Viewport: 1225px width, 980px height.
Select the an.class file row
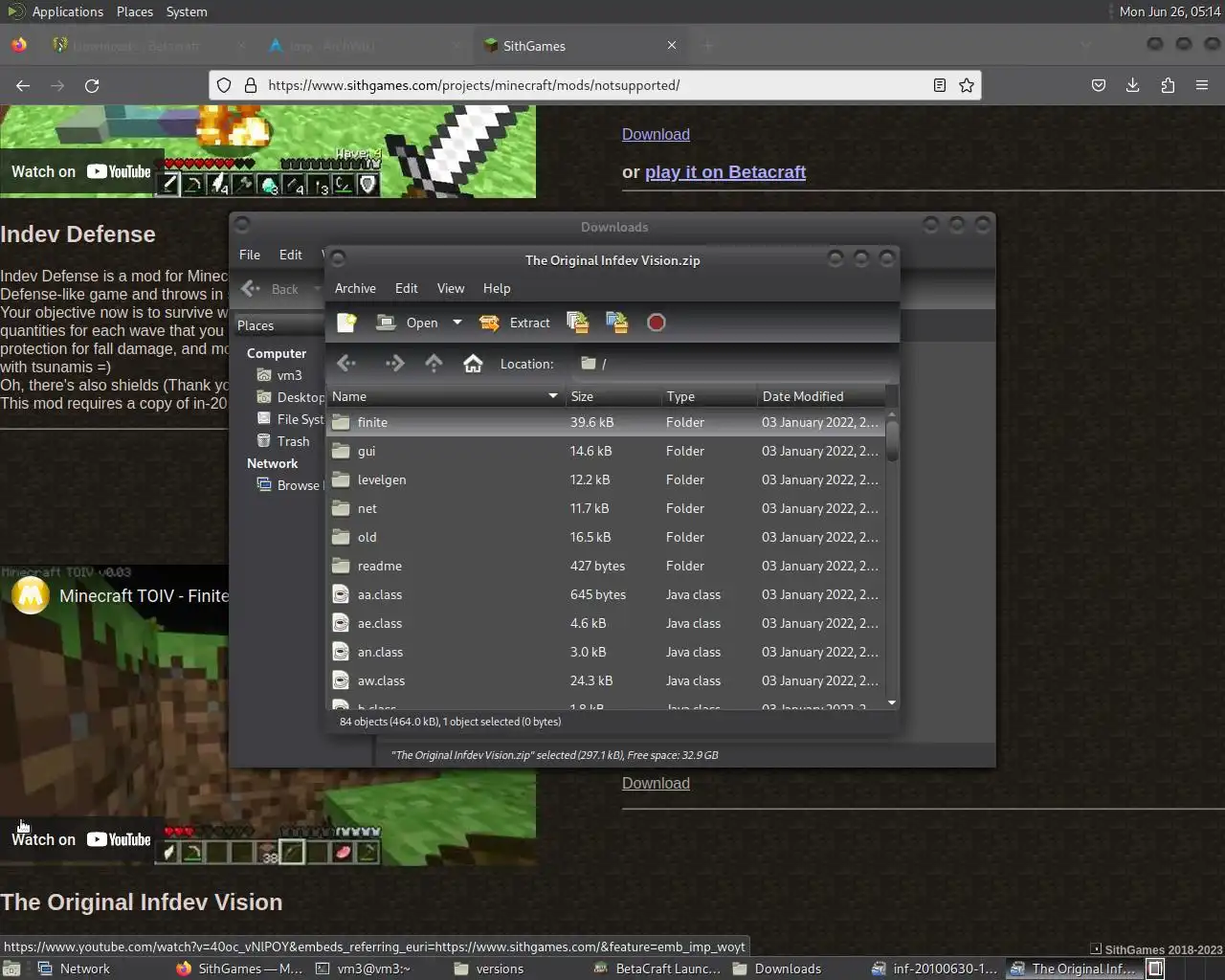(x=606, y=652)
